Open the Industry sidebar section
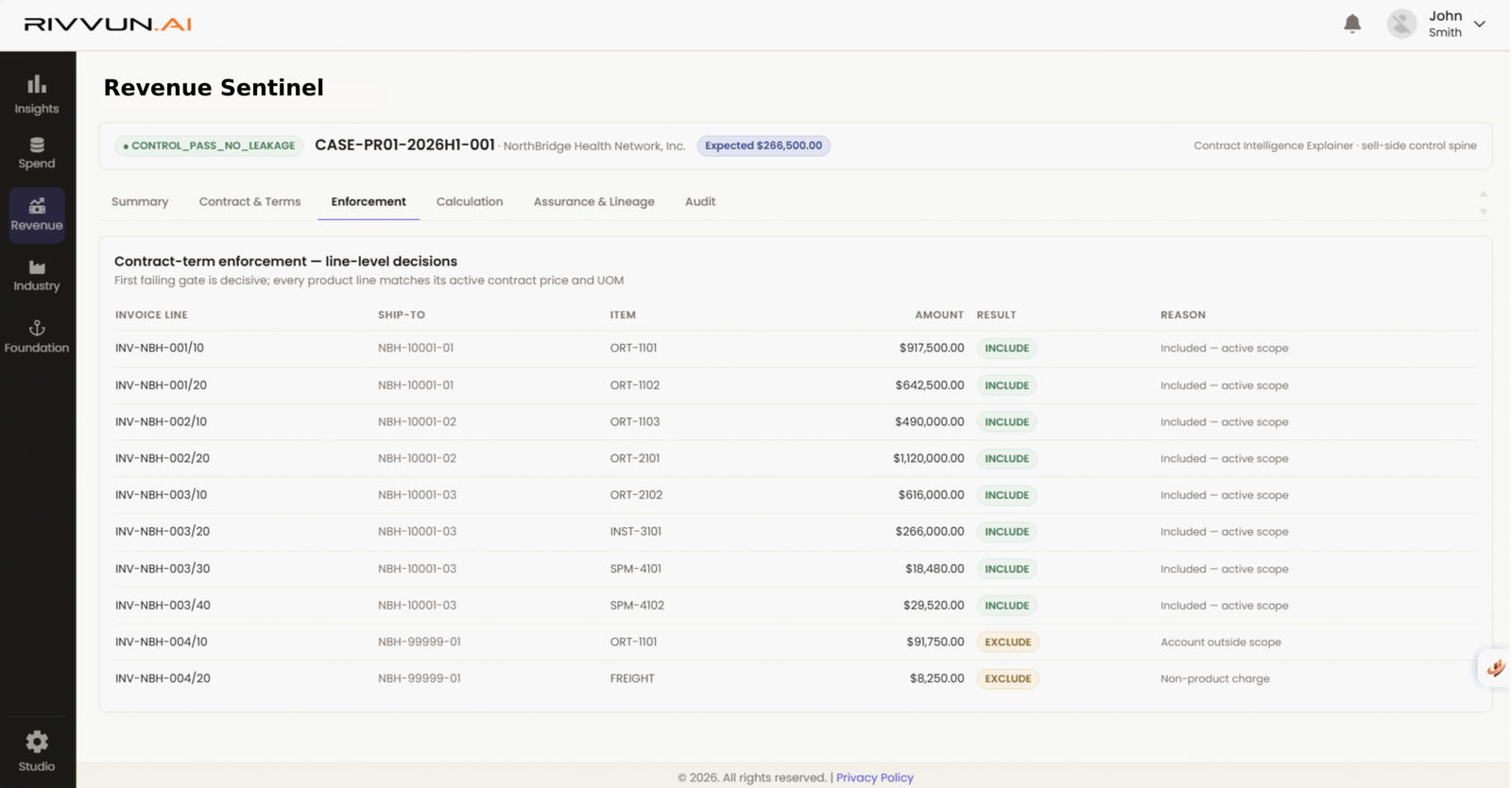Screen dimensions: 1512x788 [37, 275]
